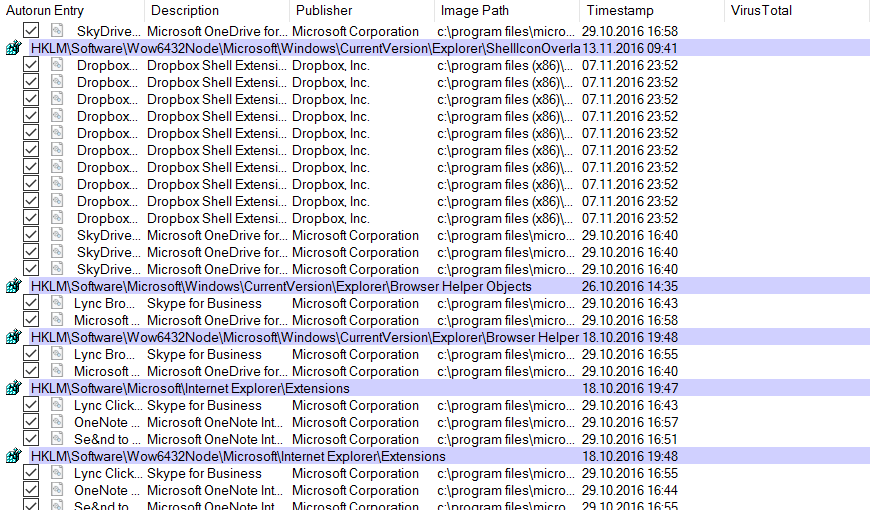The image size is (875, 510).
Task: Toggle checkbox of Microsoft BHO entry at 16:40
Action: coord(31,371)
